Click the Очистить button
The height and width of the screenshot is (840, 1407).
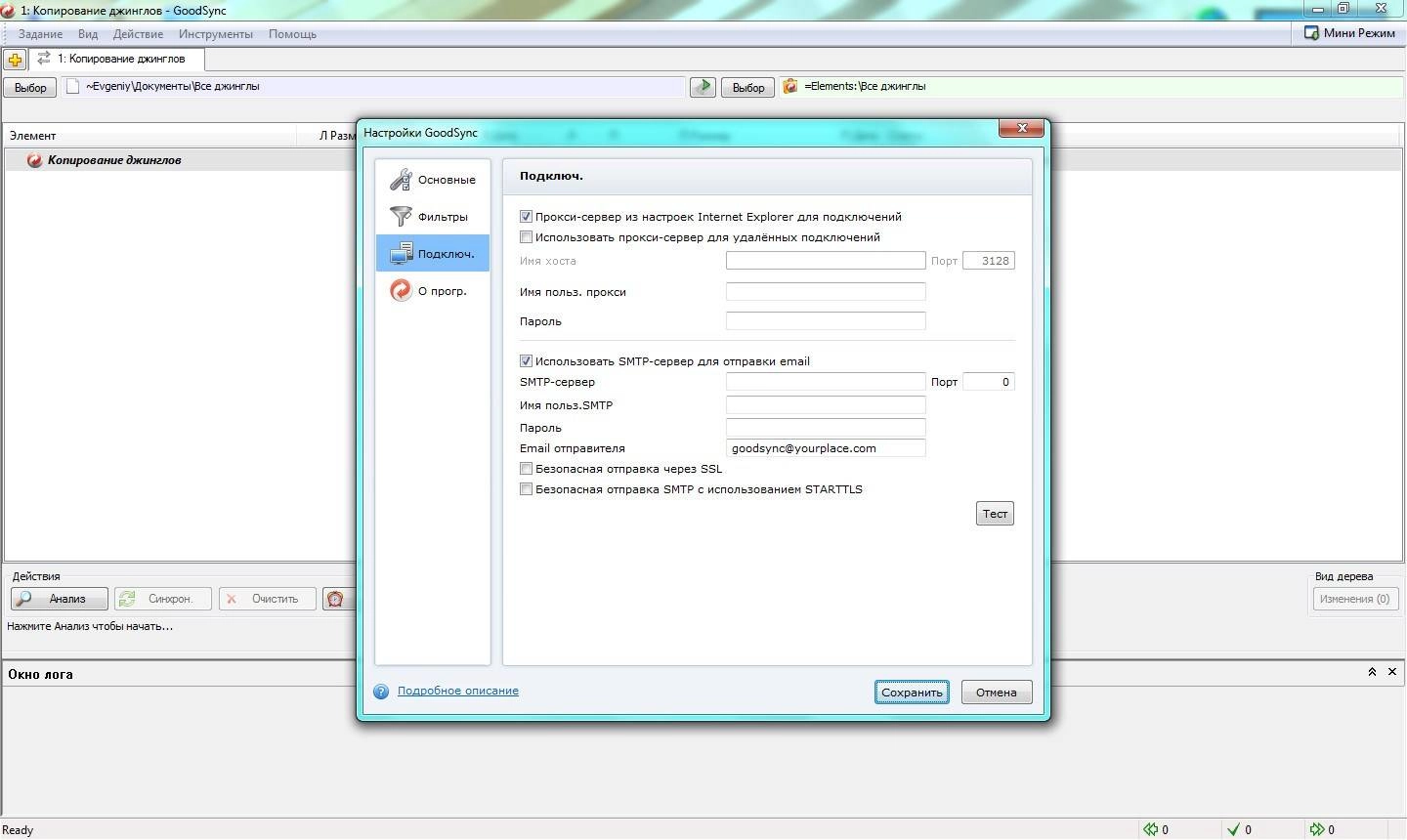pyautogui.click(x=268, y=599)
